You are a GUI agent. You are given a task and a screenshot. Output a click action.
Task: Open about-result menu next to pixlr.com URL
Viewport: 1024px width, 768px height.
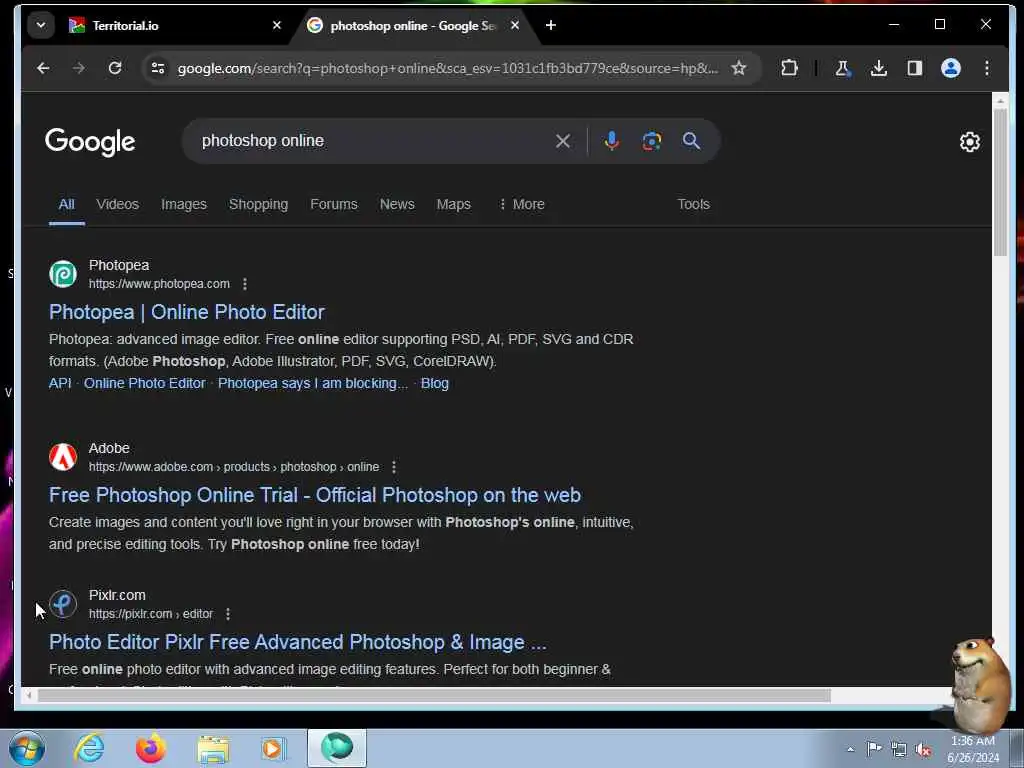click(228, 614)
